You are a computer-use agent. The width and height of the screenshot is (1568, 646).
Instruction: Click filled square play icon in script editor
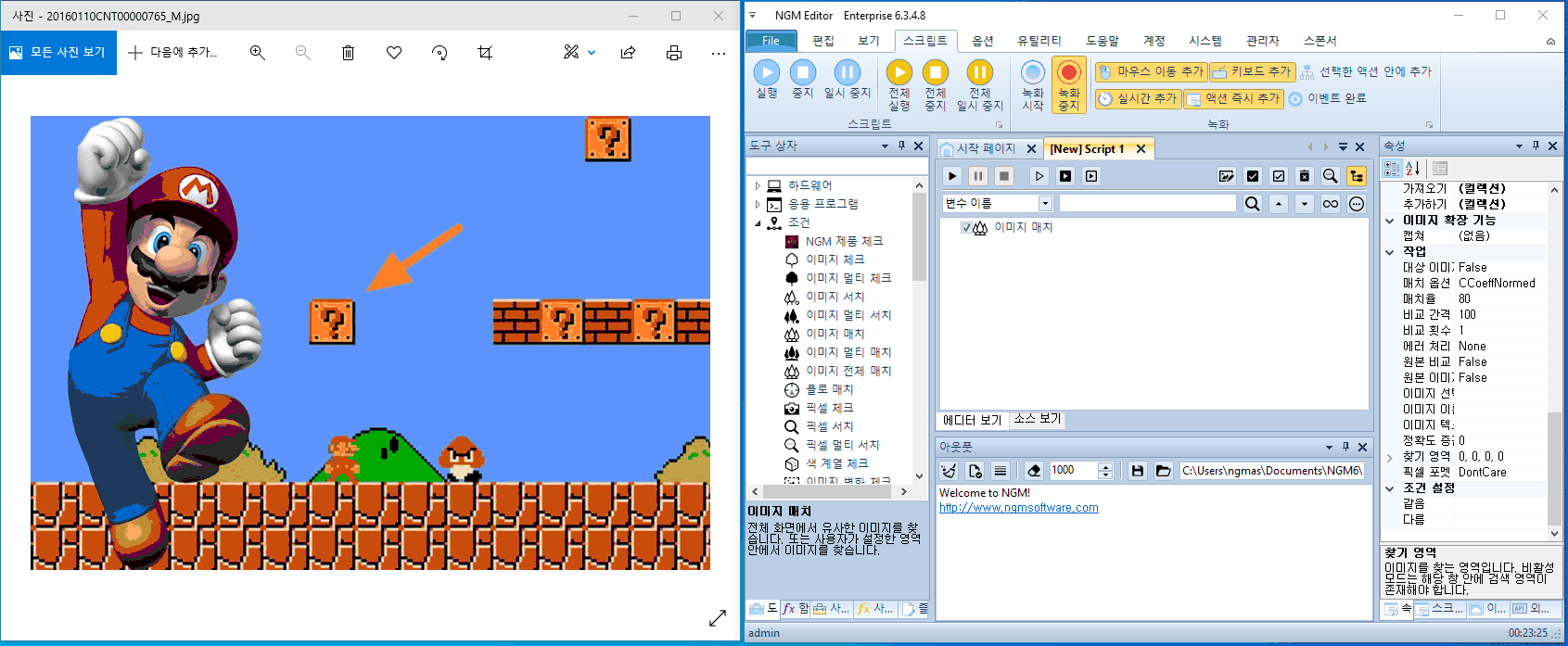click(1065, 176)
